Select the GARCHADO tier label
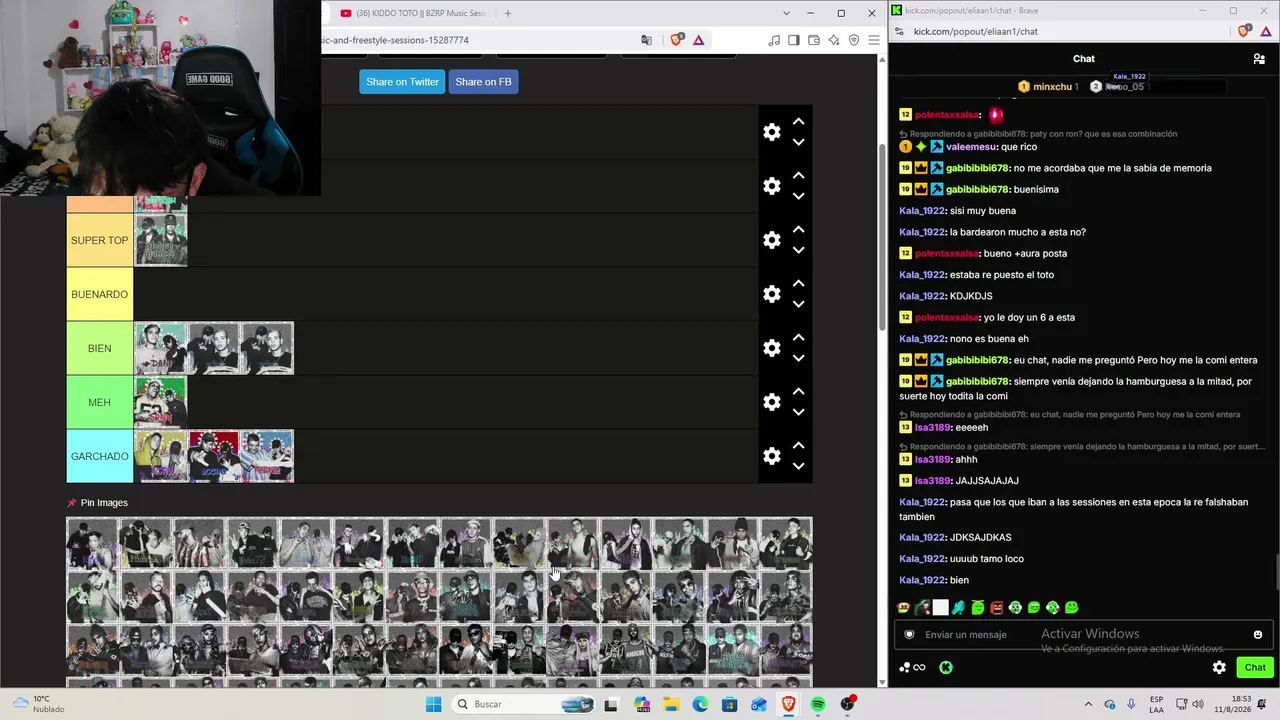The image size is (1280, 720). click(100, 456)
